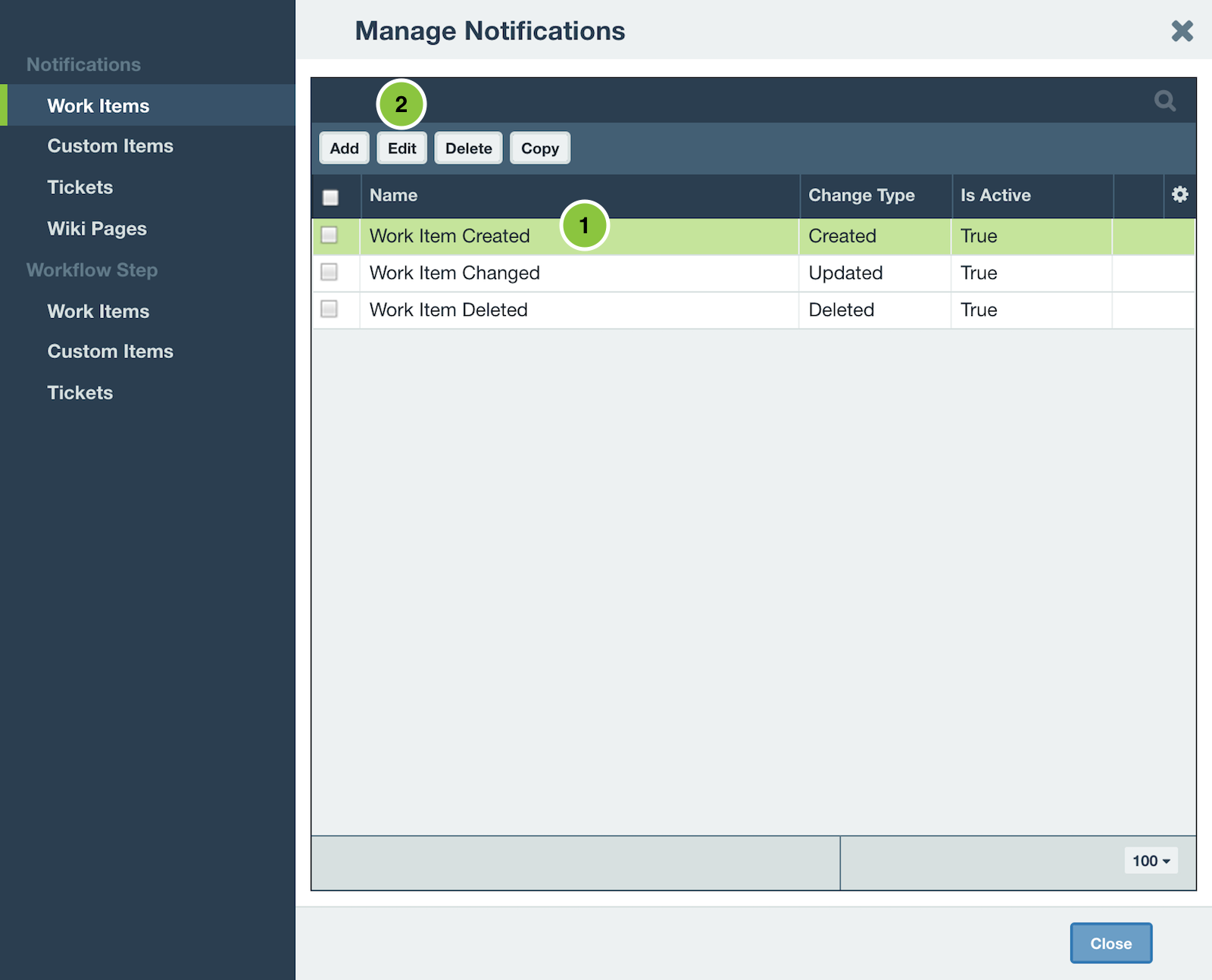Open the search magnifier in Manage Notifications
This screenshot has width=1212, height=980.
click(x=1164, y=101)
